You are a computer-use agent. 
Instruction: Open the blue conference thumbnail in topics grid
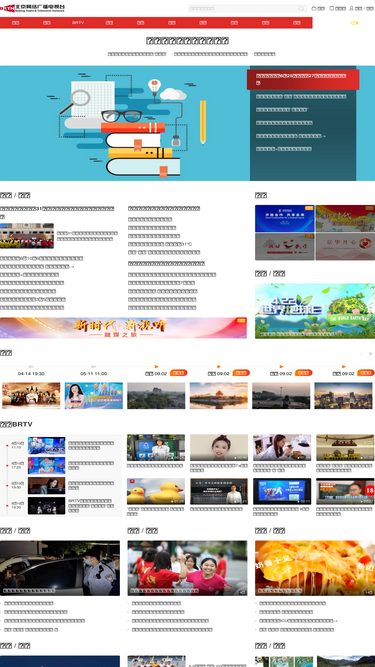(x=284, y=219)
